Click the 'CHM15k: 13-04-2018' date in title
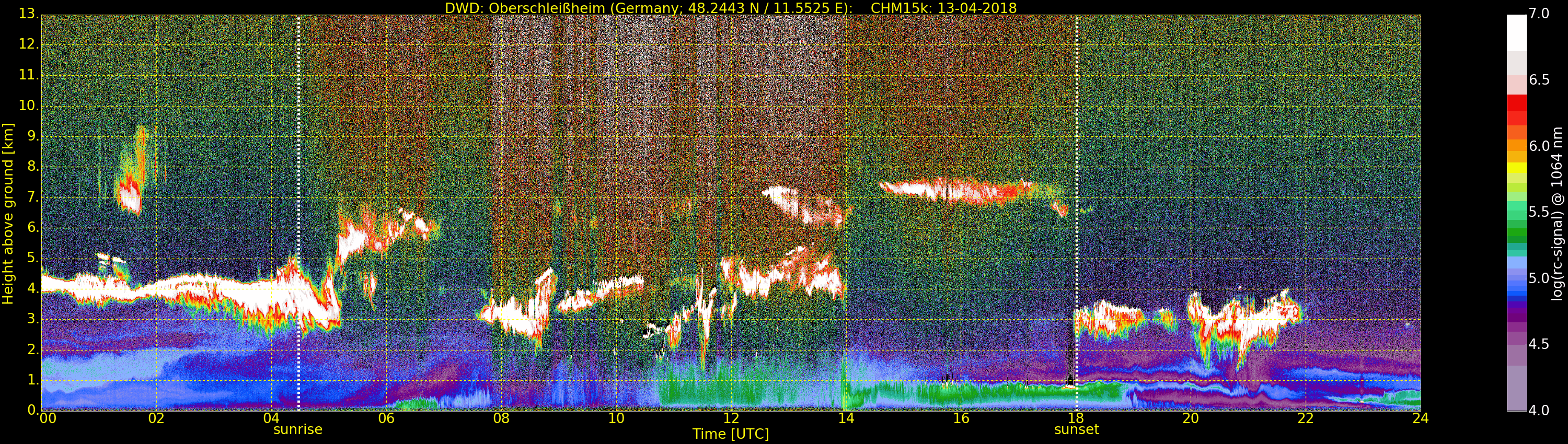Viewport: 1568px width, 444px height. [x=943, y=8]
